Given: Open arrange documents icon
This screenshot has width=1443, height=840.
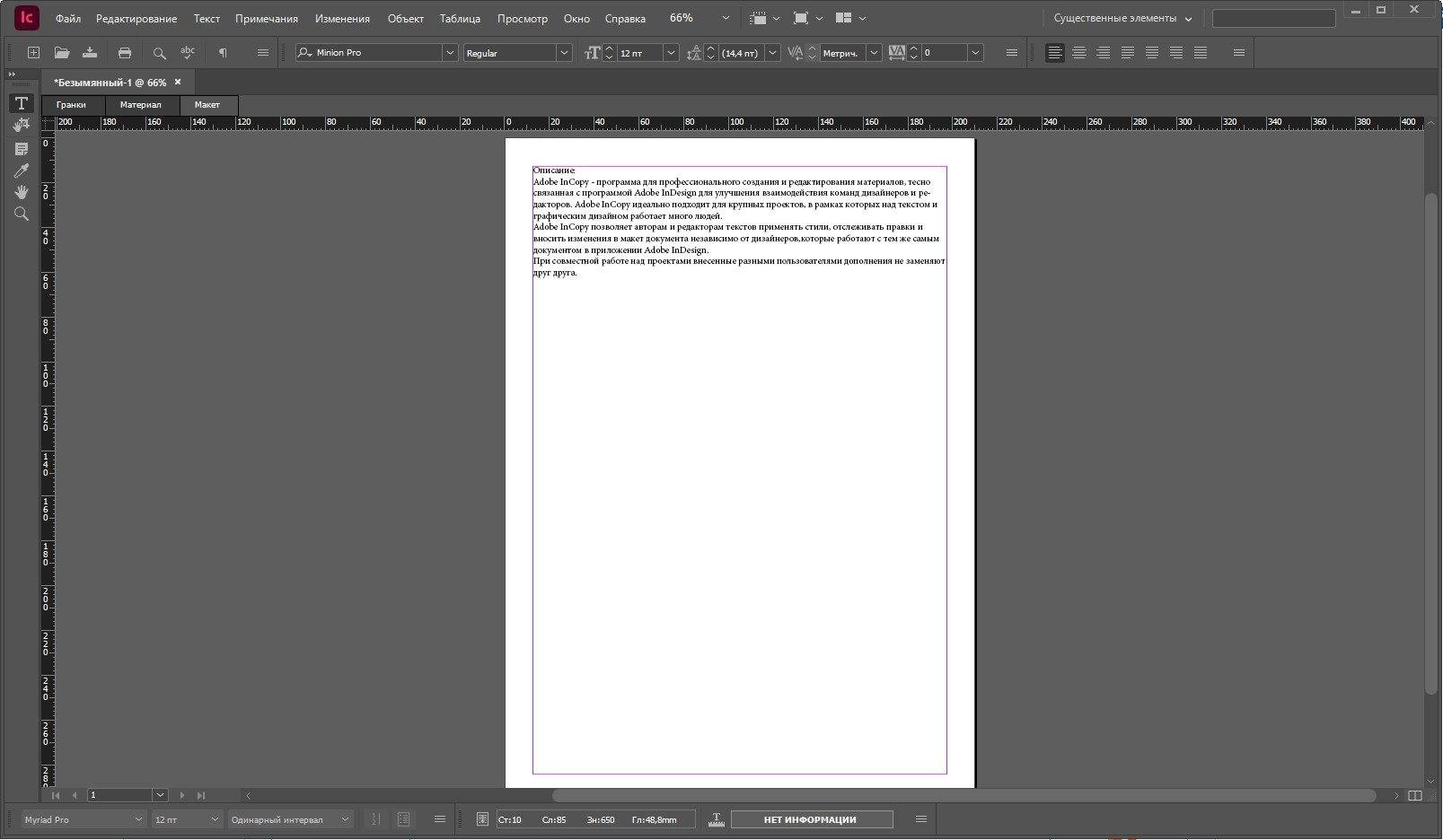Looking at the screenshot, I should click(x=843, y=18).
